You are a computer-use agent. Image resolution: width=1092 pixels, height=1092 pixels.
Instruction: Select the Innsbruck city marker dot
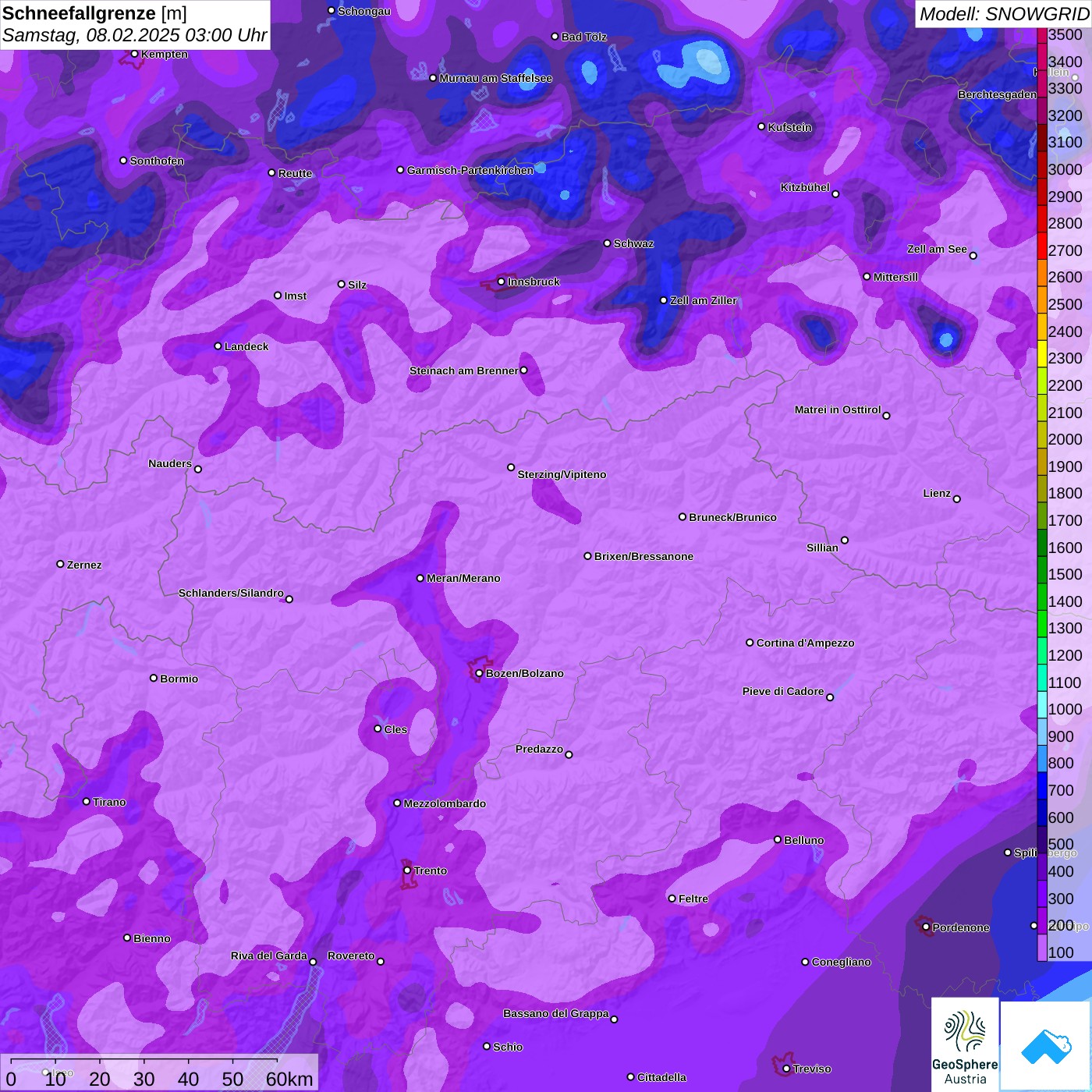[501, 282]
